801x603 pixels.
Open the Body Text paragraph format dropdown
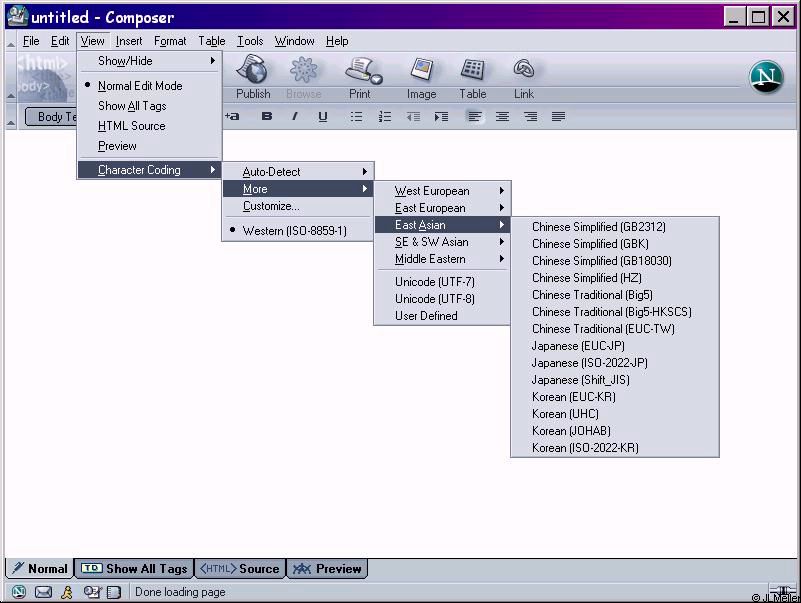(x=51, y=117)
